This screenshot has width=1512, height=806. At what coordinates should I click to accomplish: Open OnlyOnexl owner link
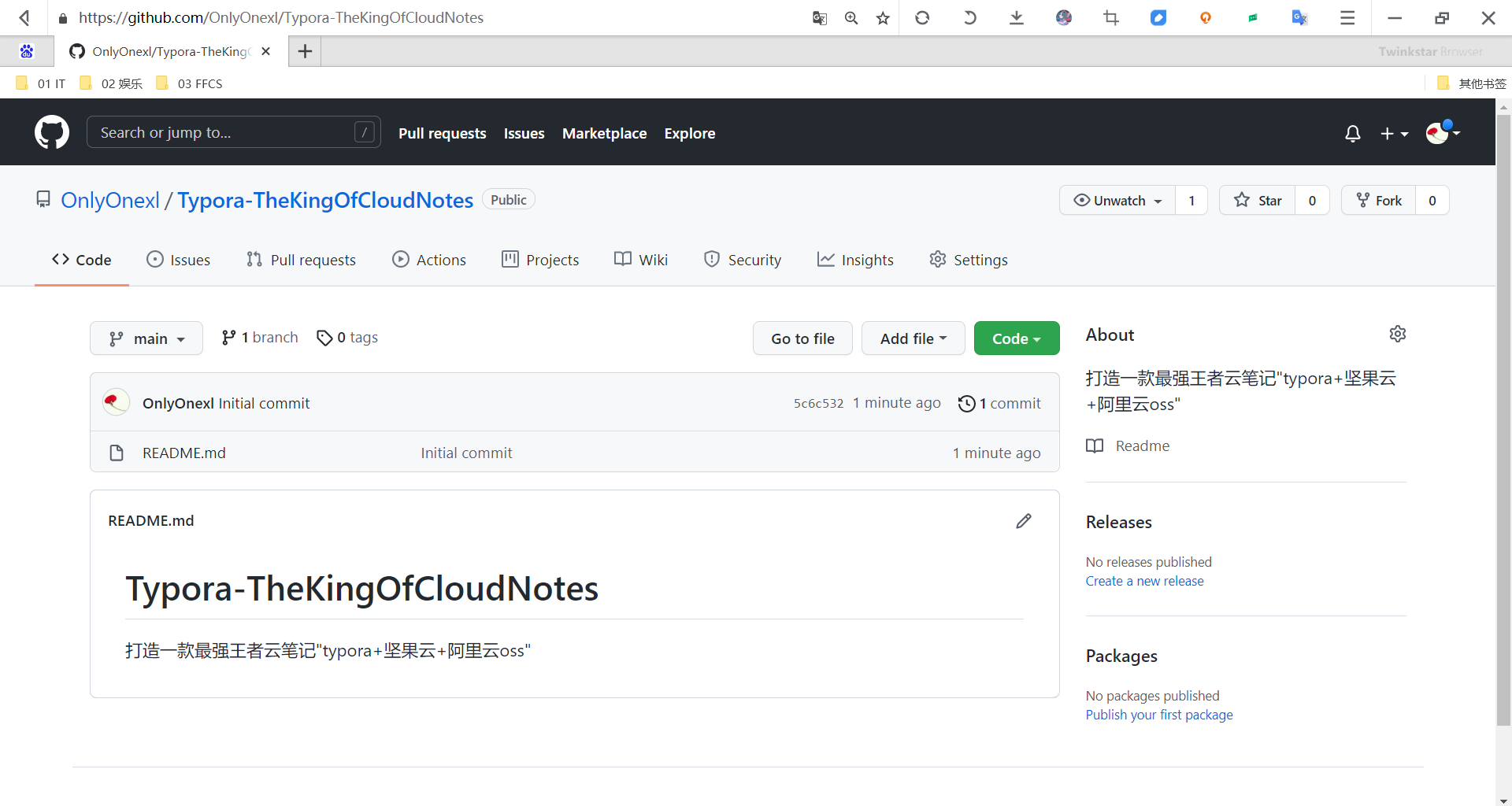110,200
